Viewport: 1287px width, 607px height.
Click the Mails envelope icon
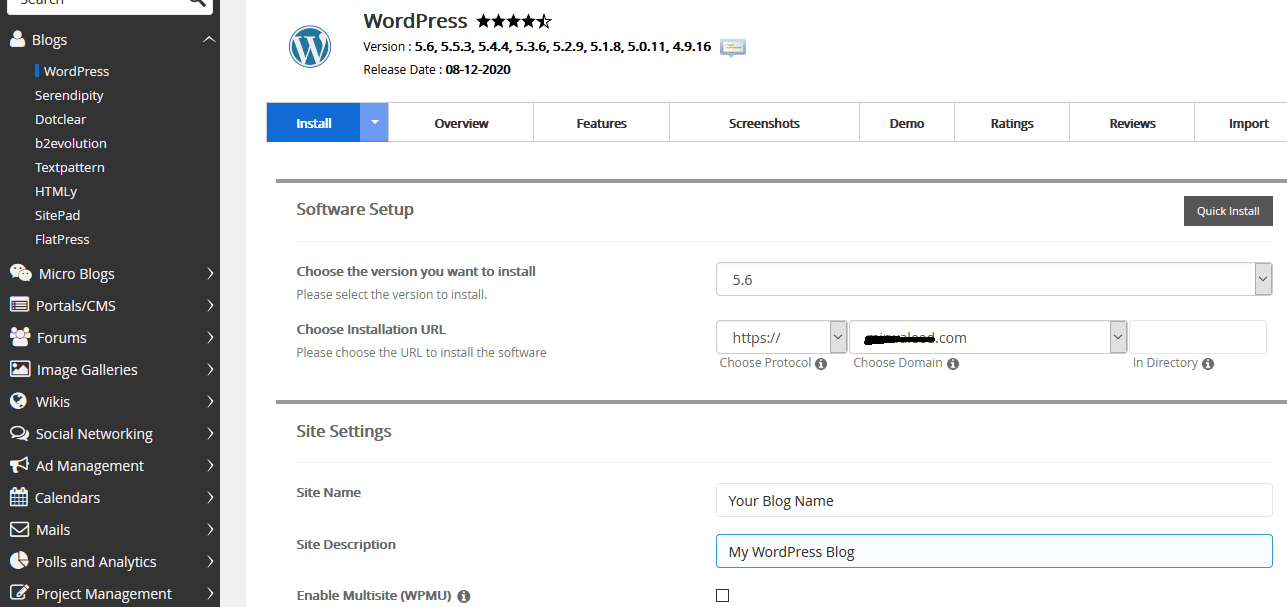coord(19,529)
